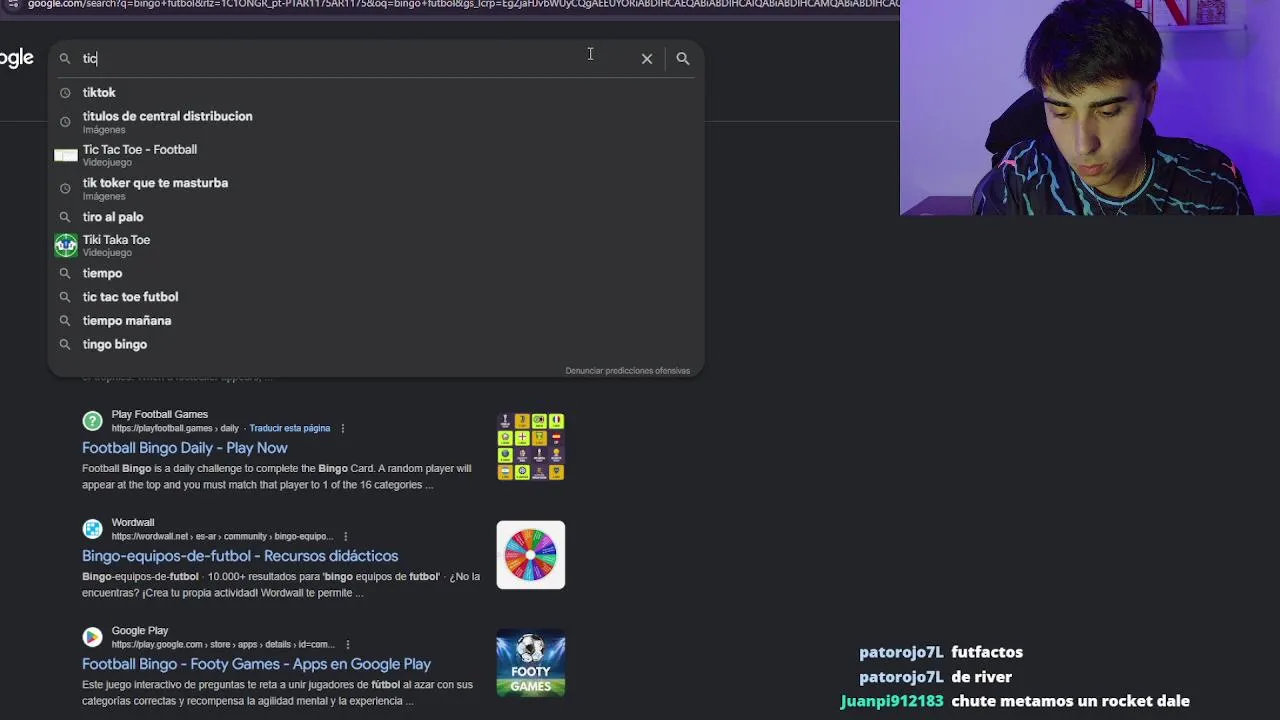This screenshot has width=1280, height=720.
Task: Clear the search box with the X icon
Action: tap(647, 59)
